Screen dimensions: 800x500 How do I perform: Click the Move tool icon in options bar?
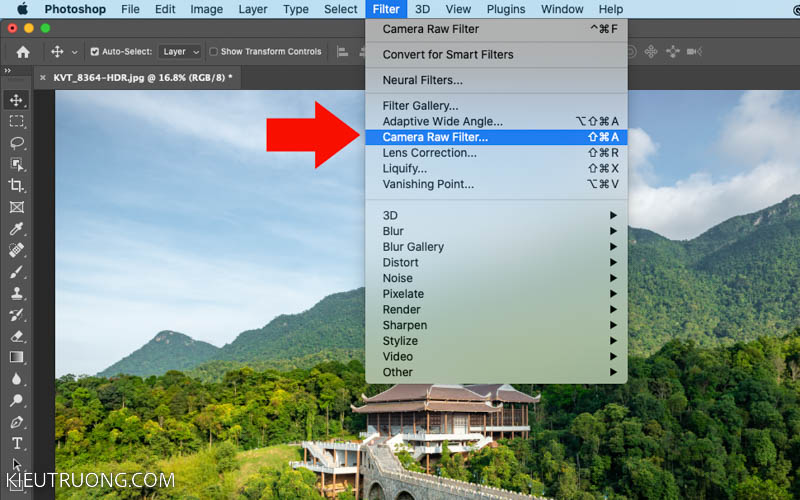(57, 52)
